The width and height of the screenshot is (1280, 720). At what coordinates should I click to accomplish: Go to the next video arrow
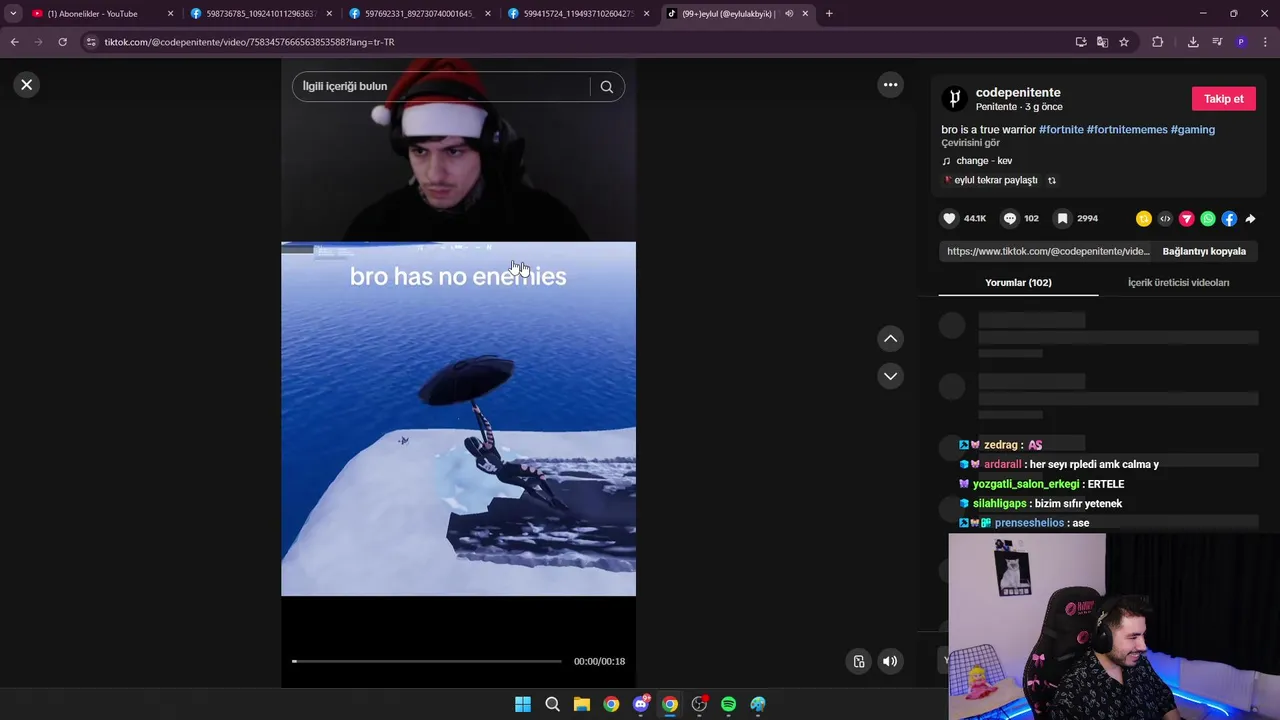890,376
